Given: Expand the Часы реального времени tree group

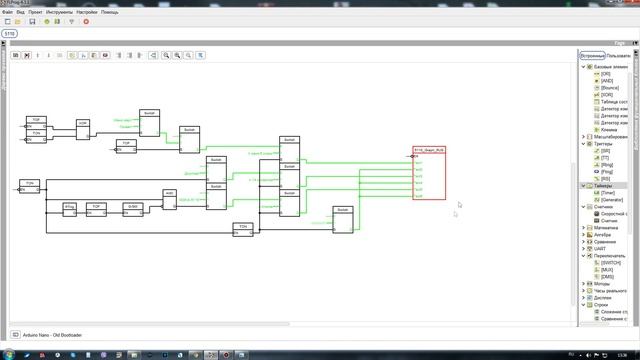Looking at the screenshot, I should click(583, 291).
